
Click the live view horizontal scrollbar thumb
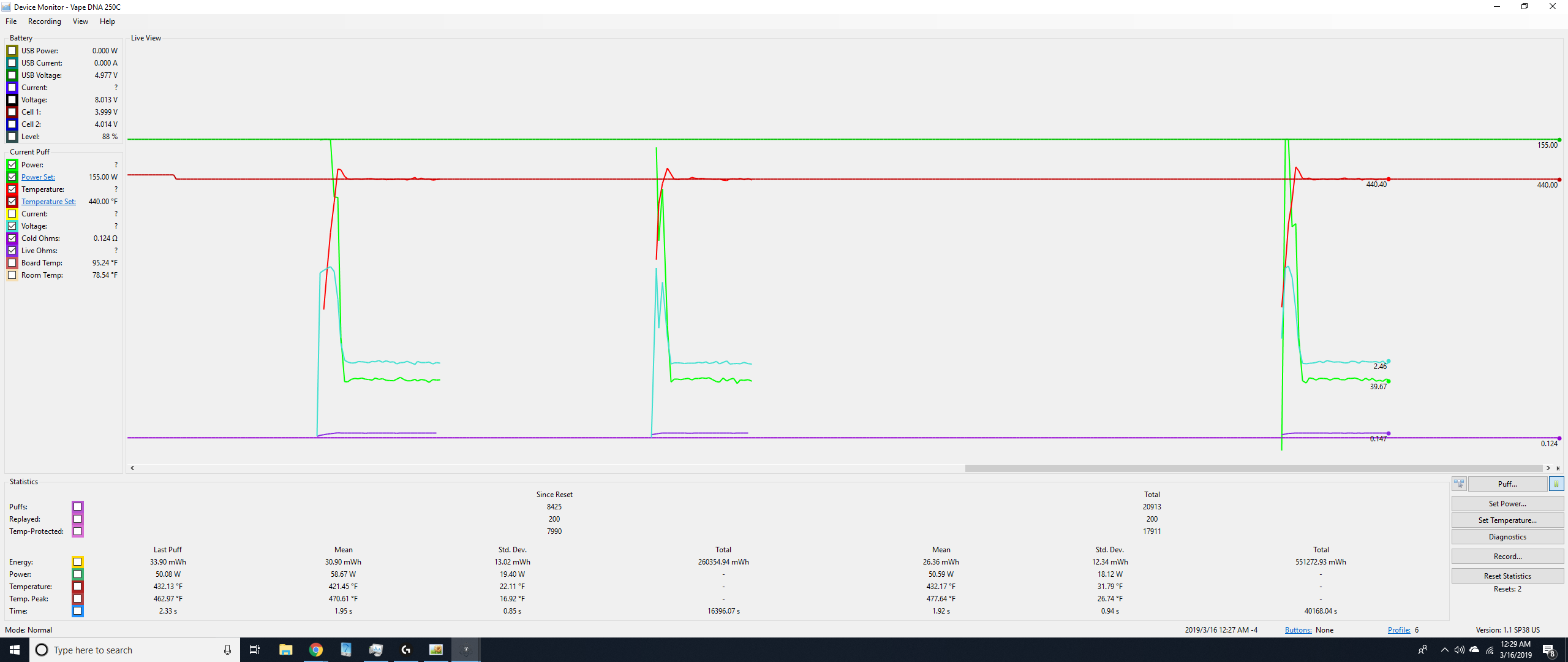pyautogui.click(x=1253, y=468)
